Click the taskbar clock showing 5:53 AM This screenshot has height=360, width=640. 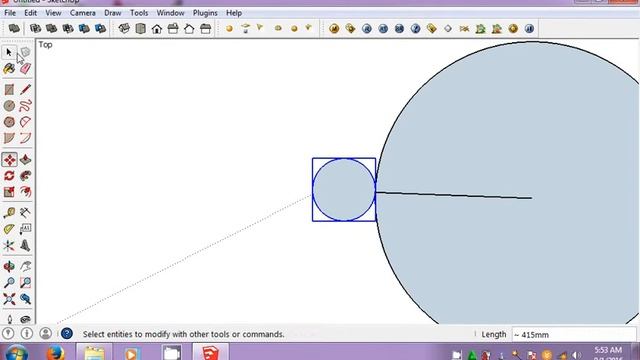click(608, 350)
